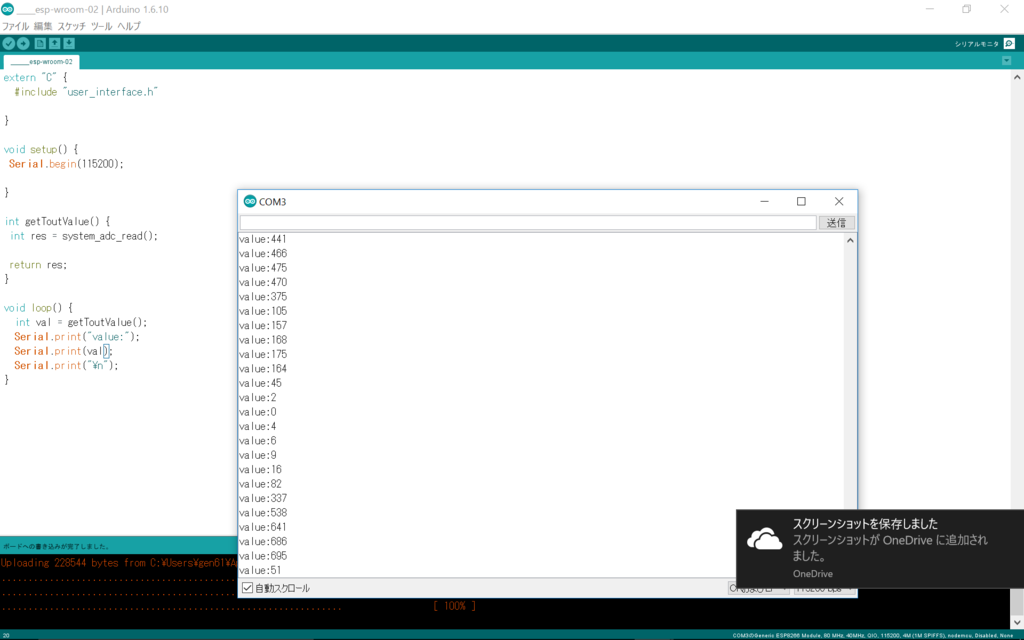Click the ボードへの書き込みが完了しました status message

56,546
